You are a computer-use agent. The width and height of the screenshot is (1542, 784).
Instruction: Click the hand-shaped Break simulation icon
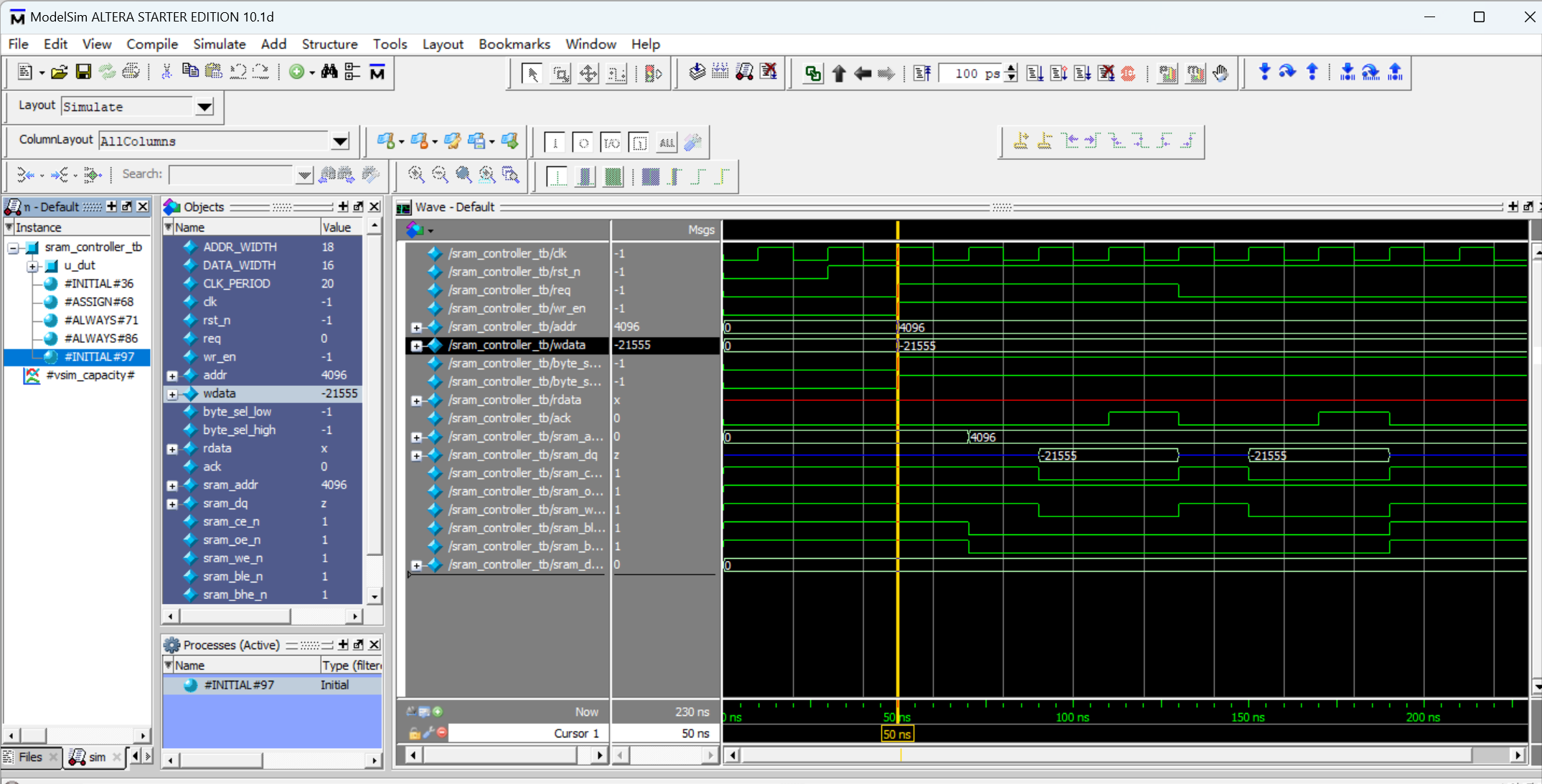coord(1221,73)
